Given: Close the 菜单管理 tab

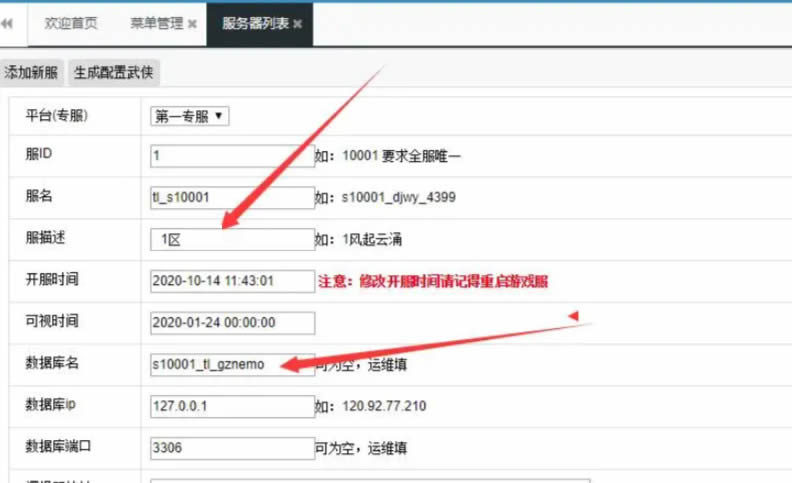Looking at the screenshot, I should pyautogui.click(x=192, y=24).
